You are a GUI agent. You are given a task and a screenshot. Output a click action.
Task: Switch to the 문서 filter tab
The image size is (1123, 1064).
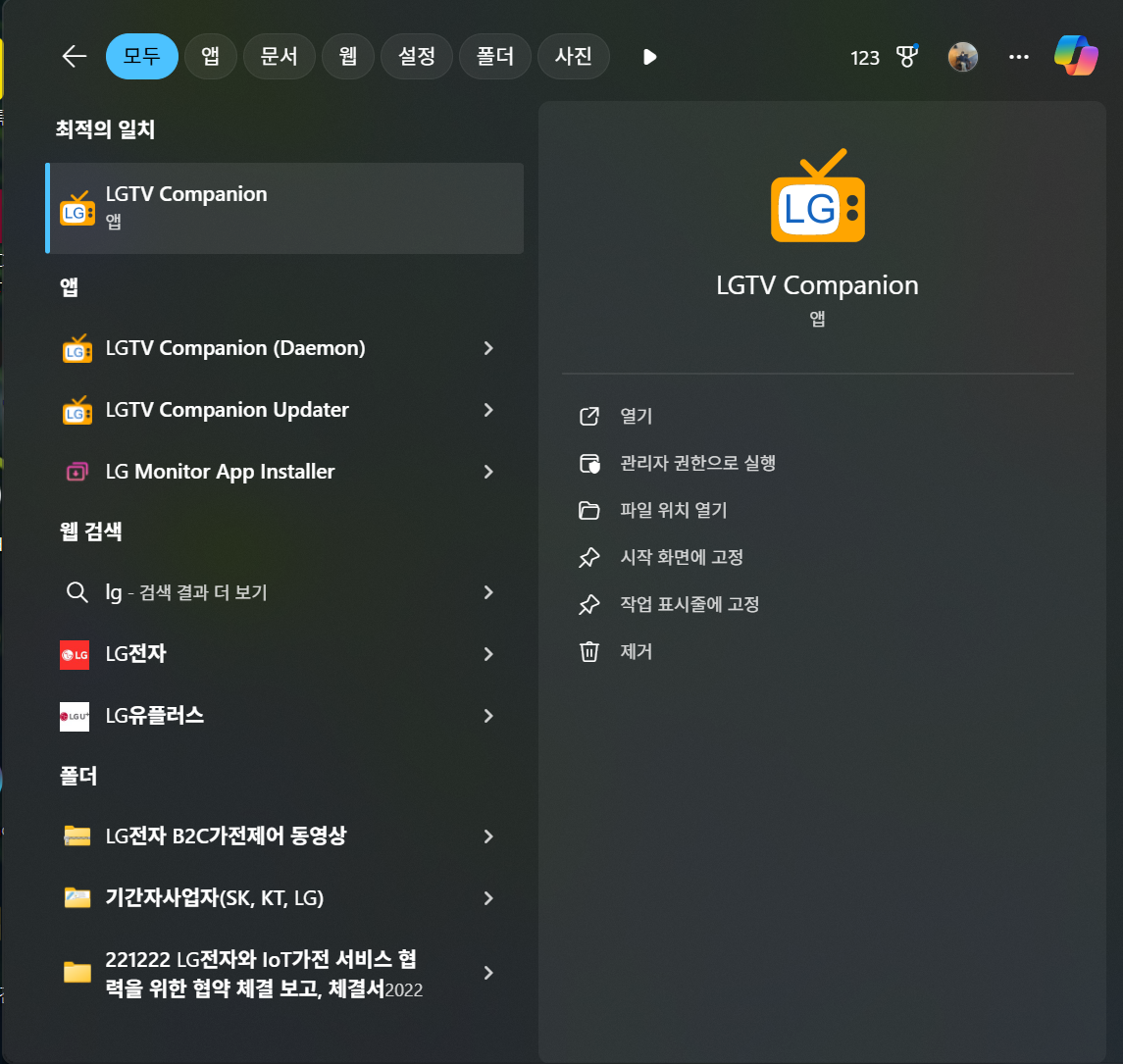point(280,56)
